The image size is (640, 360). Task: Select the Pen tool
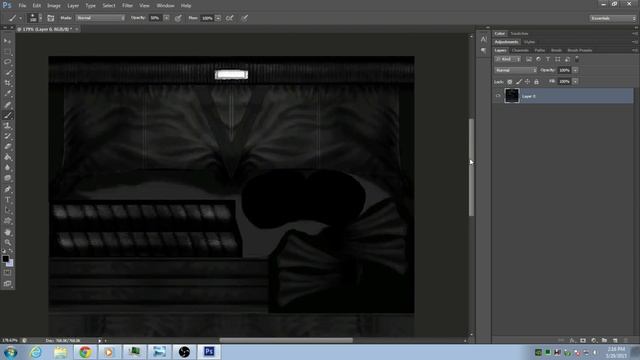click(x=7, y=189)
